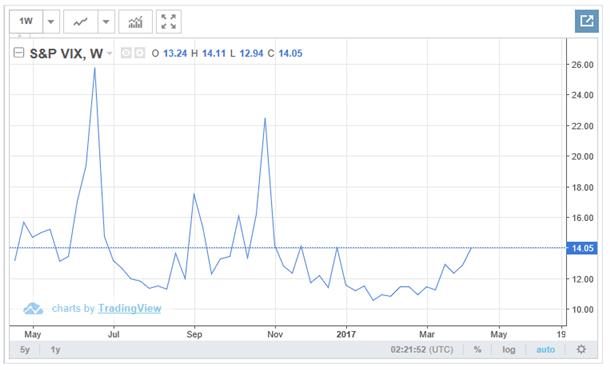Open the interval dropdown arrow next to 1W

click(x=51, y=21)
